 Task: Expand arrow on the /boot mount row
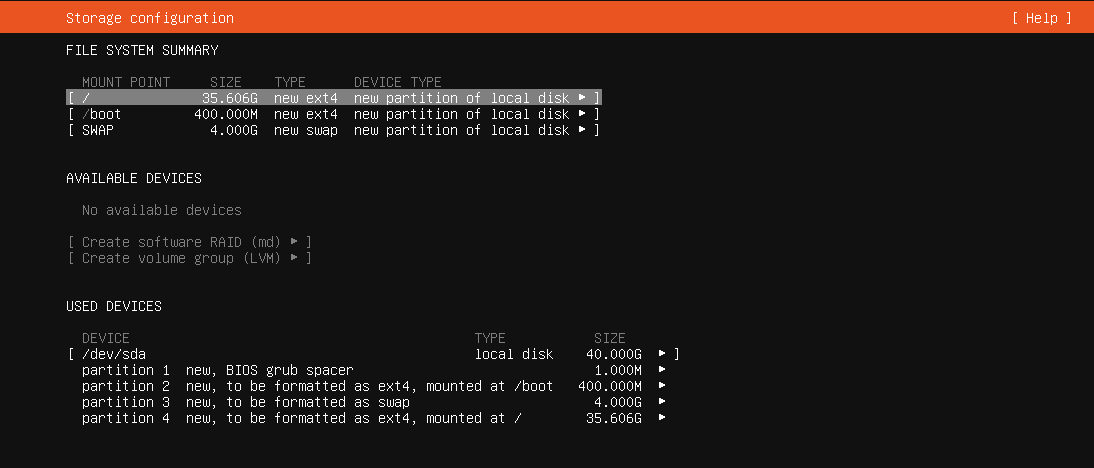583,114
